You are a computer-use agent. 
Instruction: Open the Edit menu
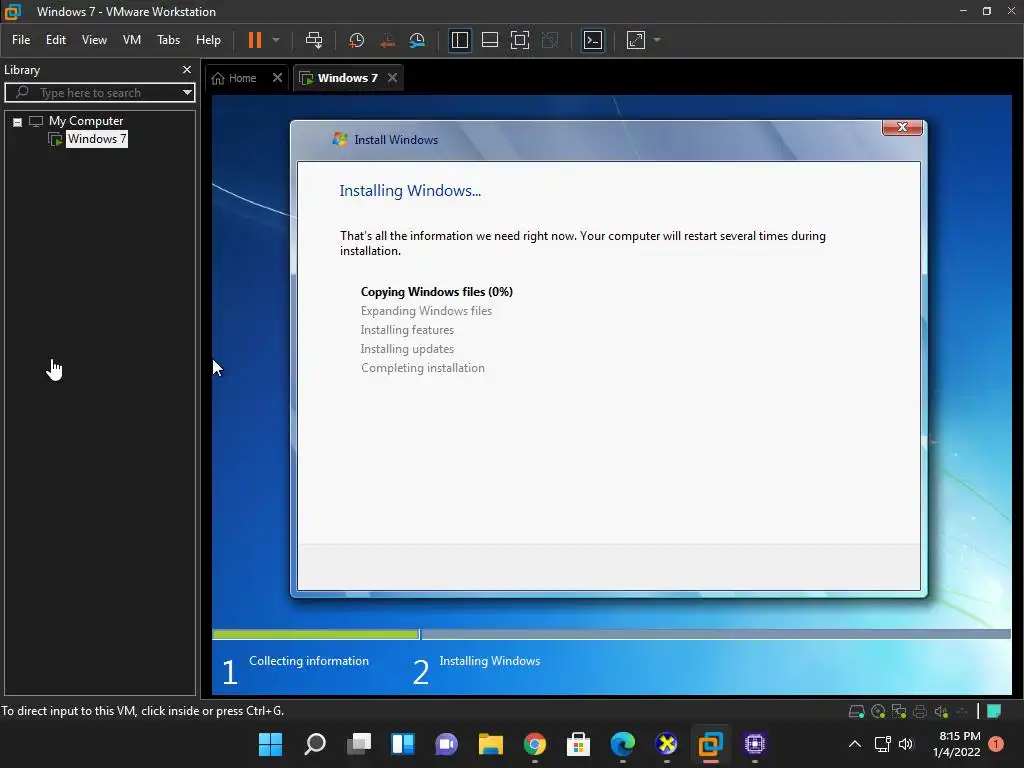(56, 40)
